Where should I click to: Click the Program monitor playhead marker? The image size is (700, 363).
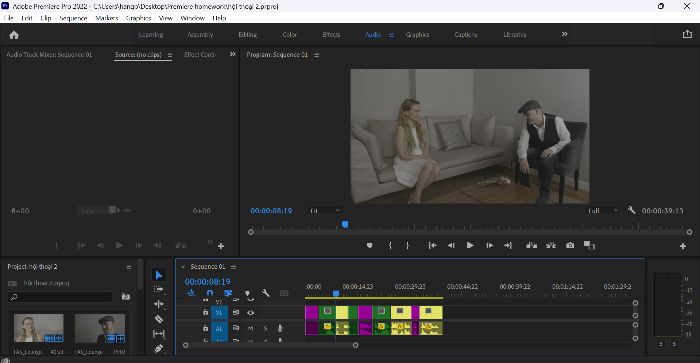point(345,224)
